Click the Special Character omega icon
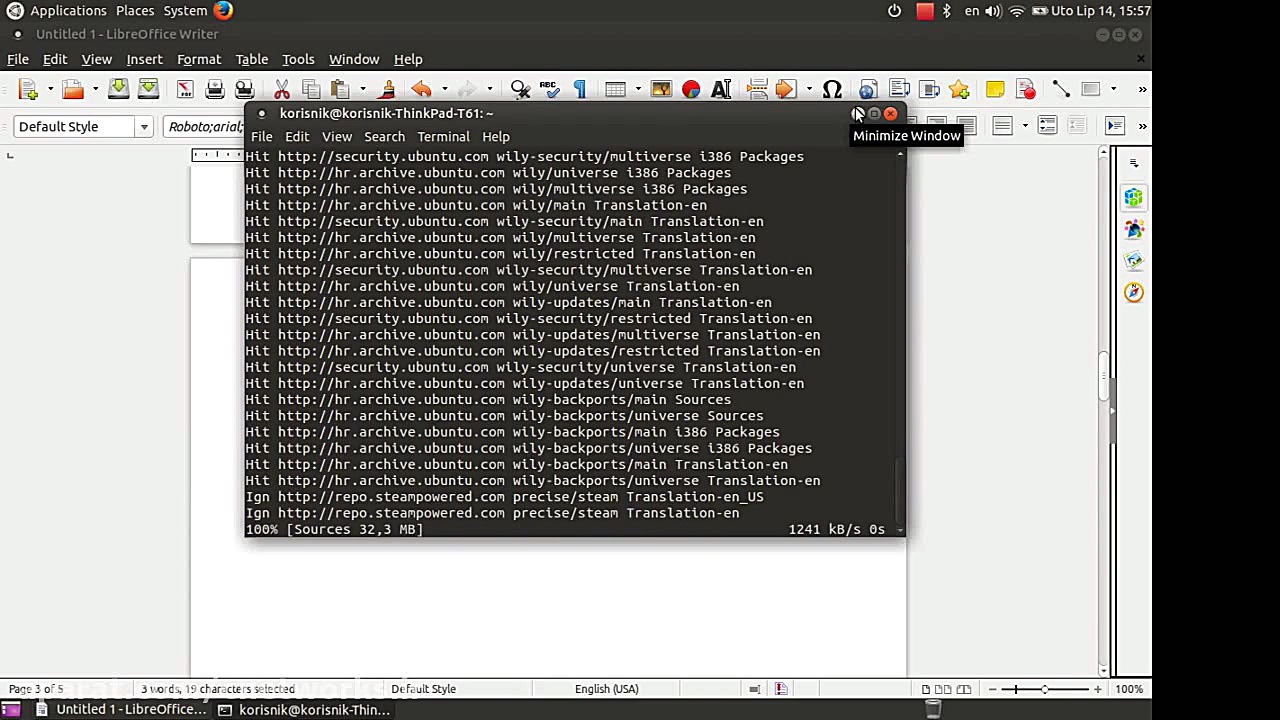Screen dimensions: 1280x720 point(832,90)
